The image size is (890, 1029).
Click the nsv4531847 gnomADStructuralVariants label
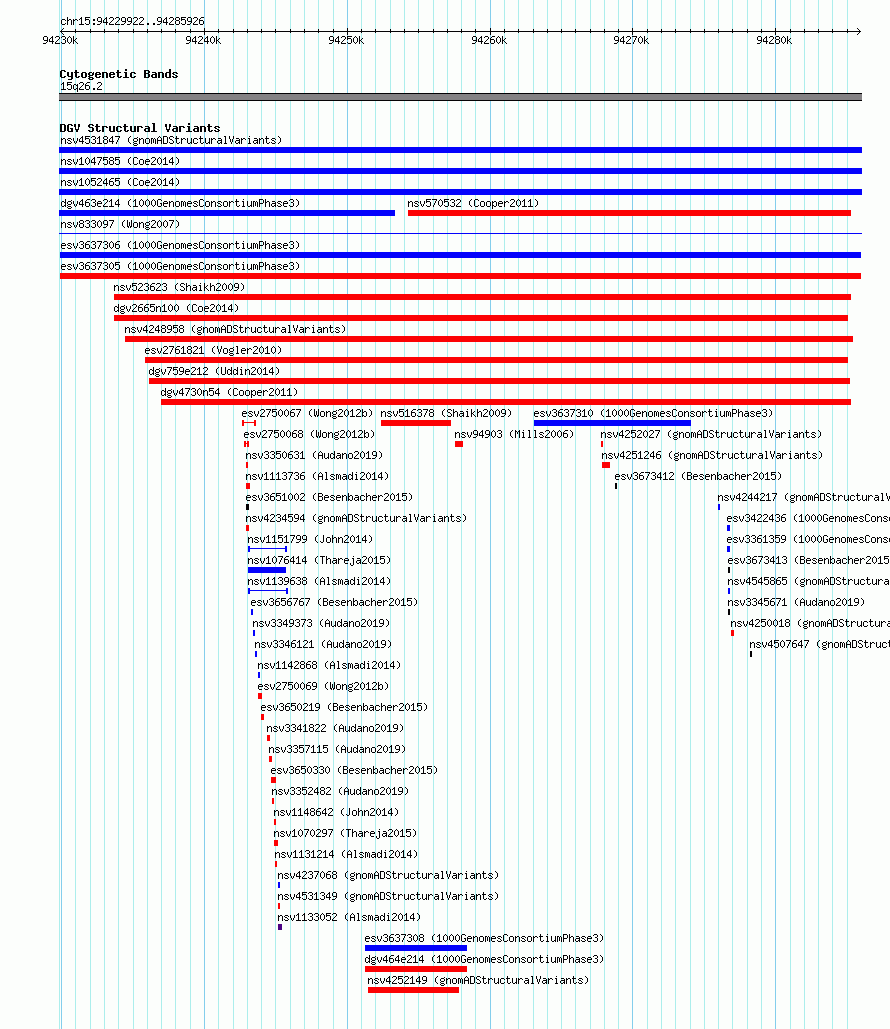point(171,140)
